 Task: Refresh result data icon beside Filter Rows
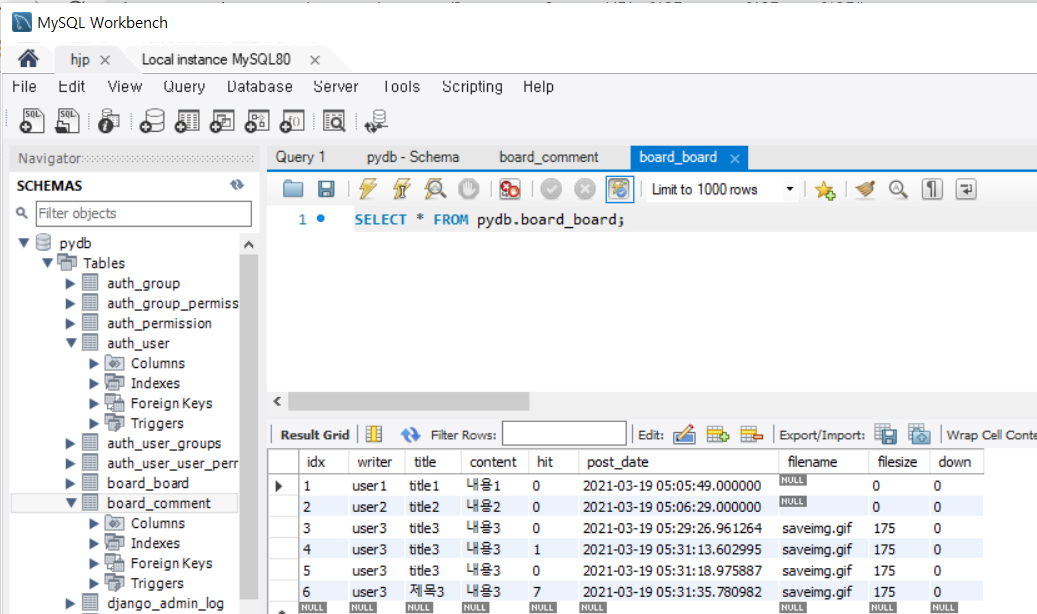pos(410,434)
